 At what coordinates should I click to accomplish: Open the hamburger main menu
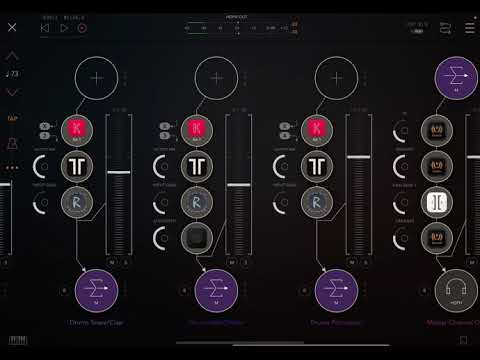[470, 28]
